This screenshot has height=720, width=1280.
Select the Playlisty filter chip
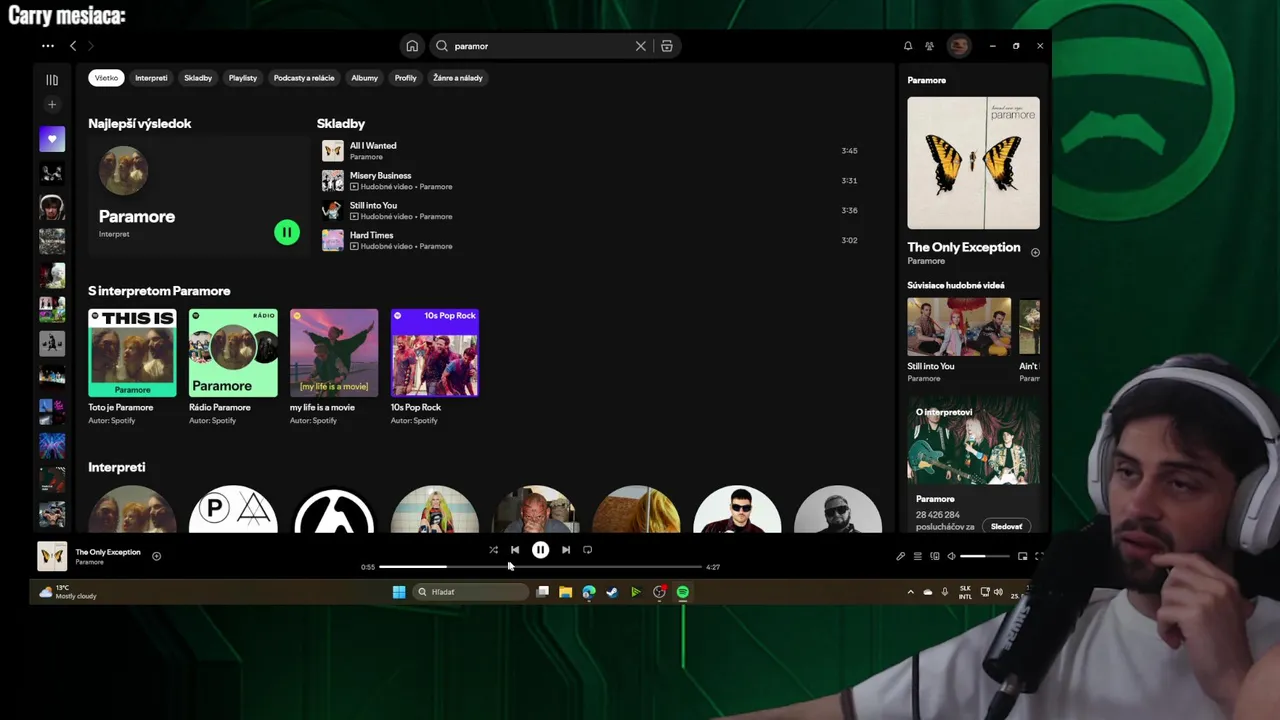click(x=243, y=78)
